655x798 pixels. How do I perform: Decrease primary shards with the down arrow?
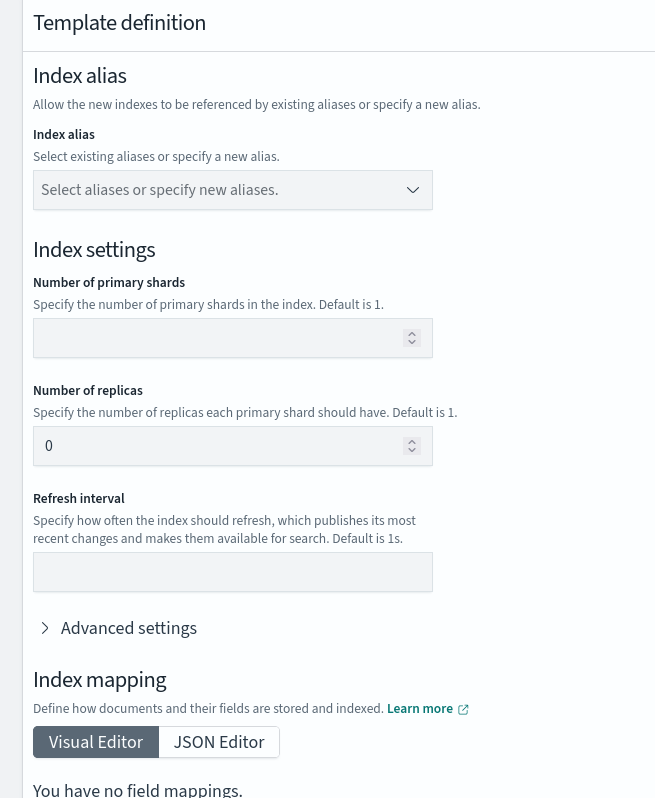(x=412, y=343)
